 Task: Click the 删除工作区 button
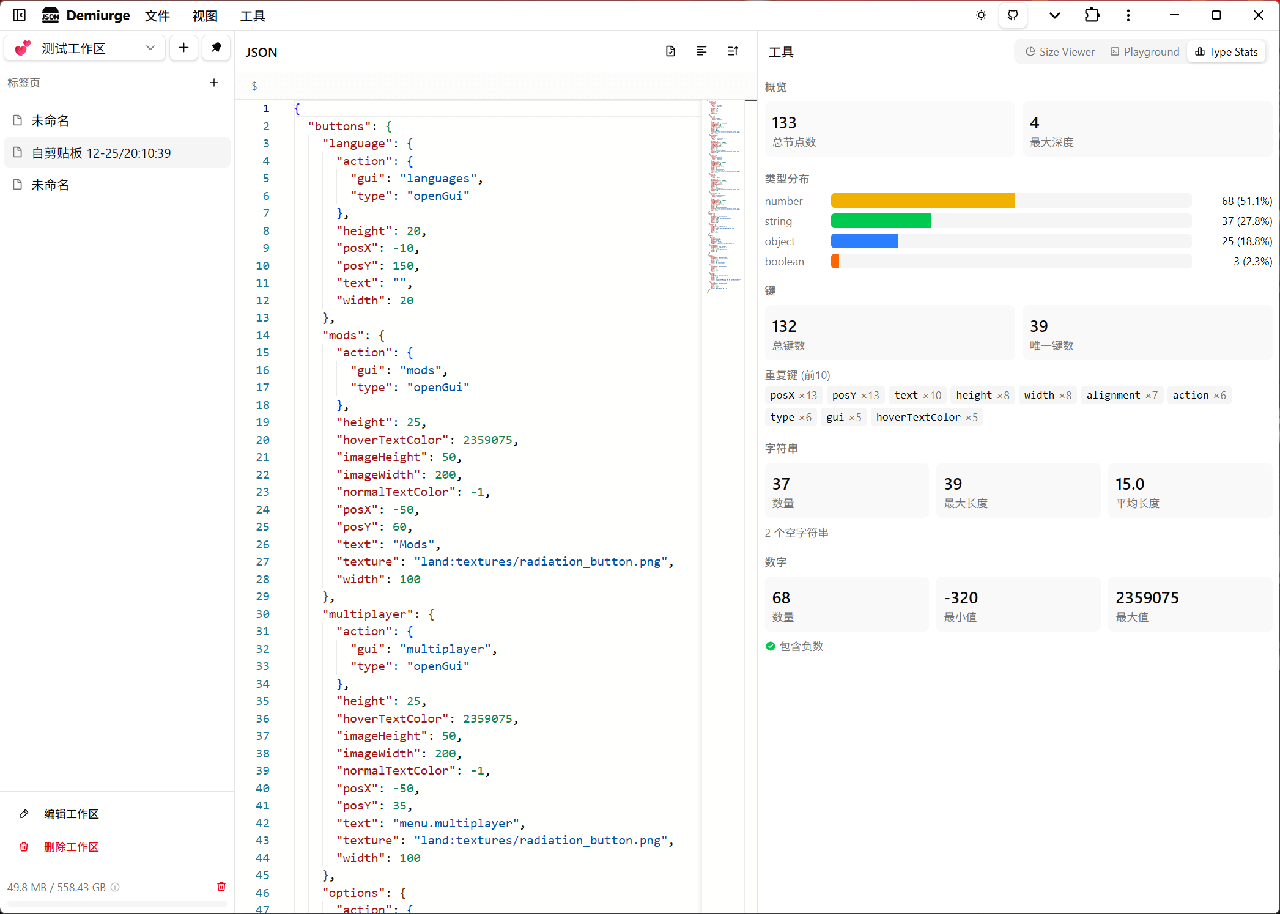[71, 847]
